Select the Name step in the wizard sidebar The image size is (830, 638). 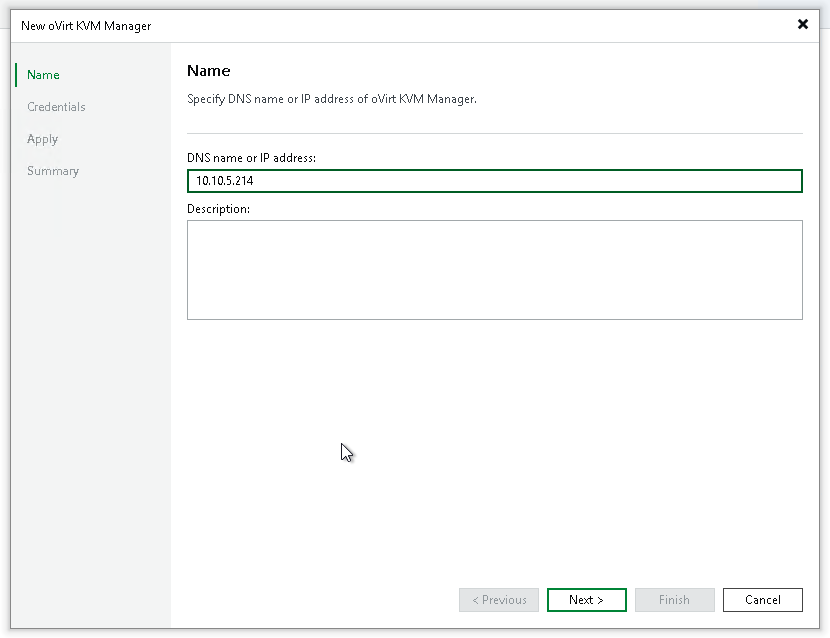tap(43, 75)
